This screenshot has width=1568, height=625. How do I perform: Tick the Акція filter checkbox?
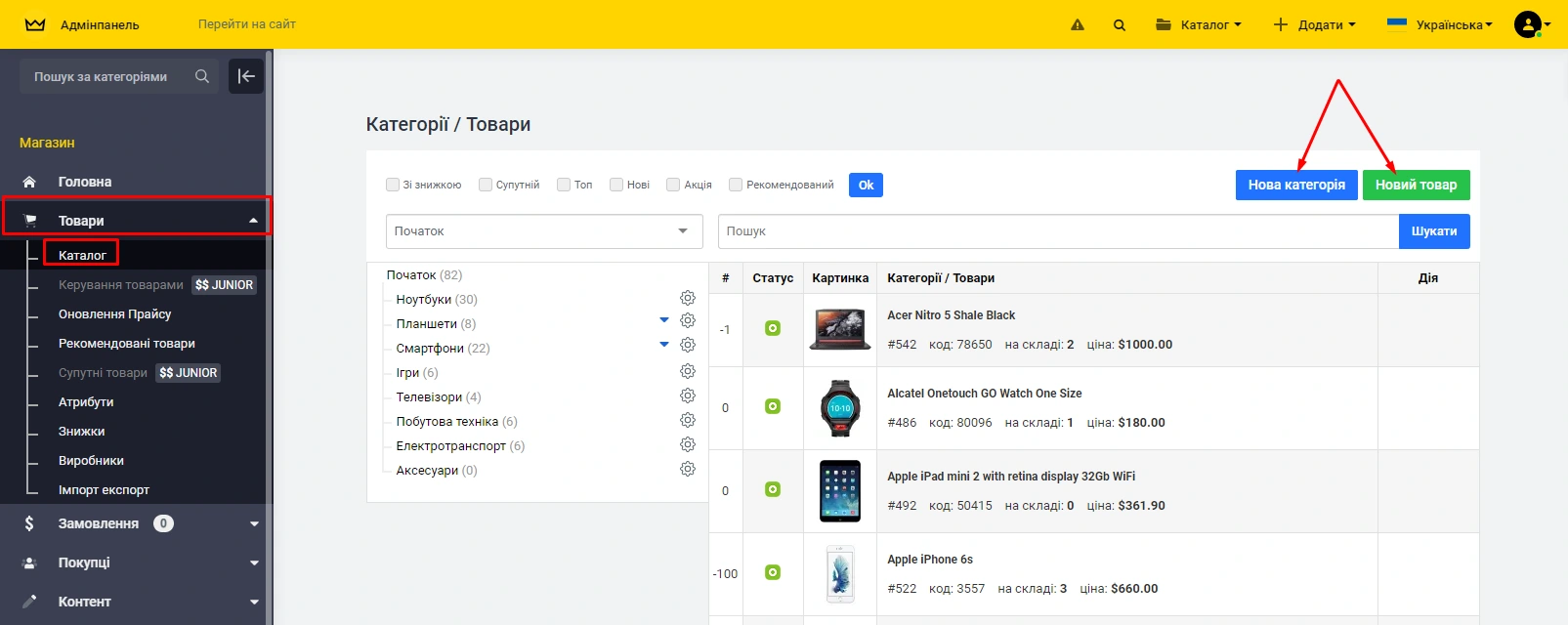(x=673, y=185)
